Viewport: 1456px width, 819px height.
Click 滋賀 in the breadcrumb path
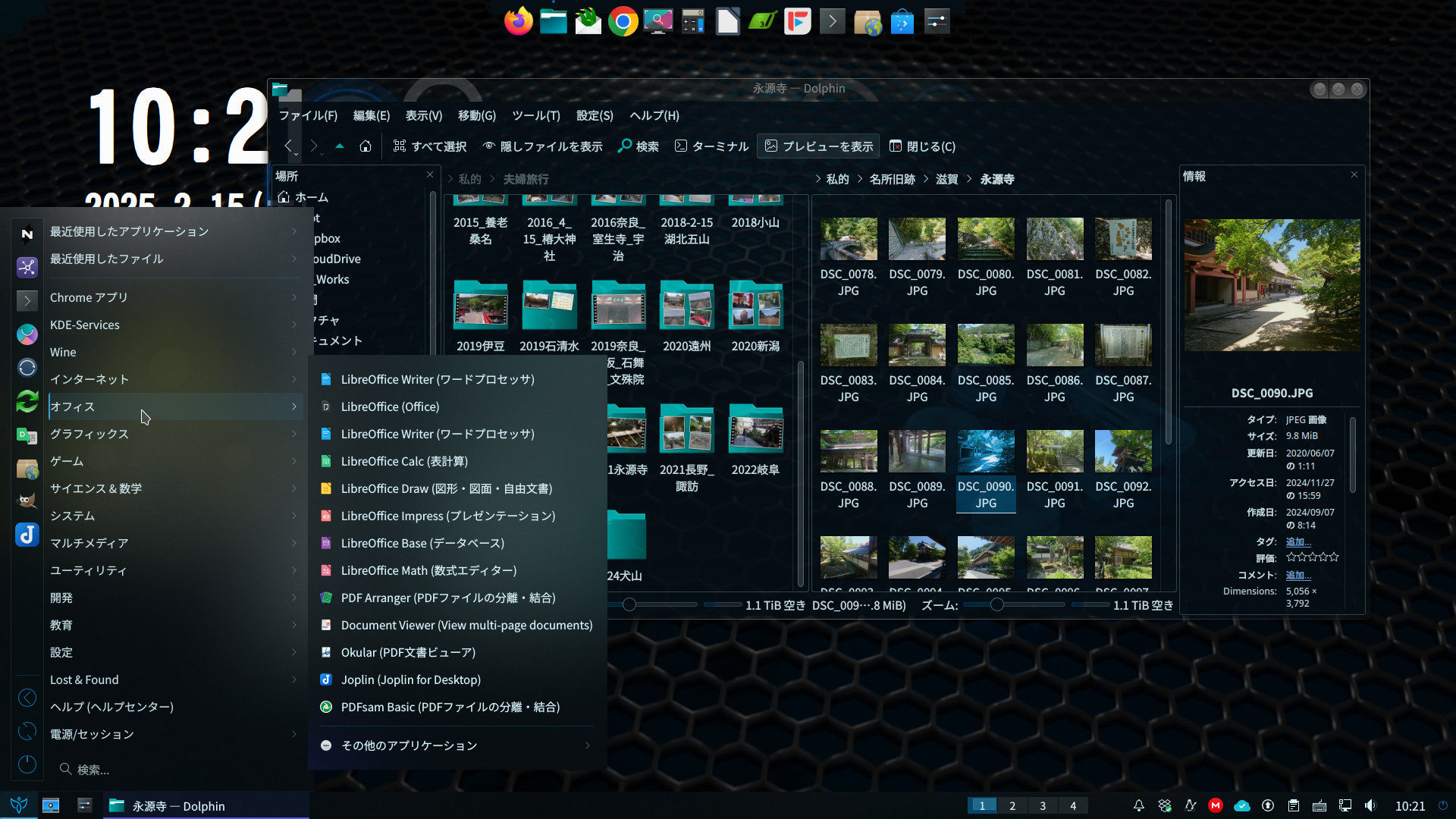point(946,179)
